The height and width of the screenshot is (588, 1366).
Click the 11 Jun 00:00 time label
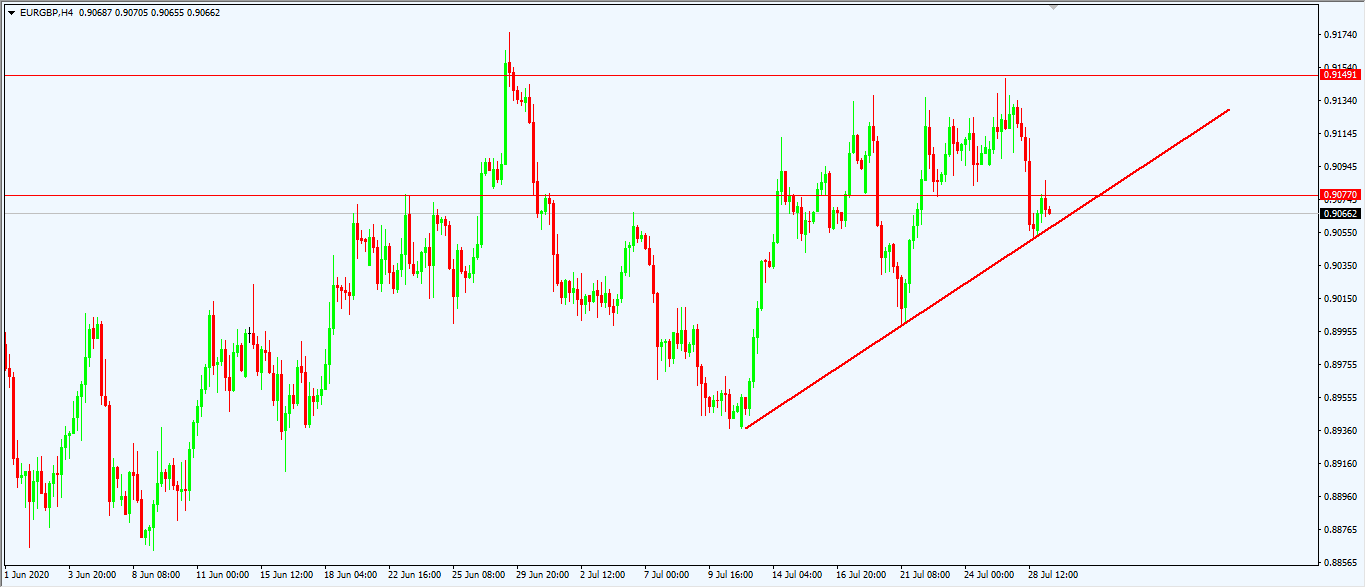pos(222,575)
